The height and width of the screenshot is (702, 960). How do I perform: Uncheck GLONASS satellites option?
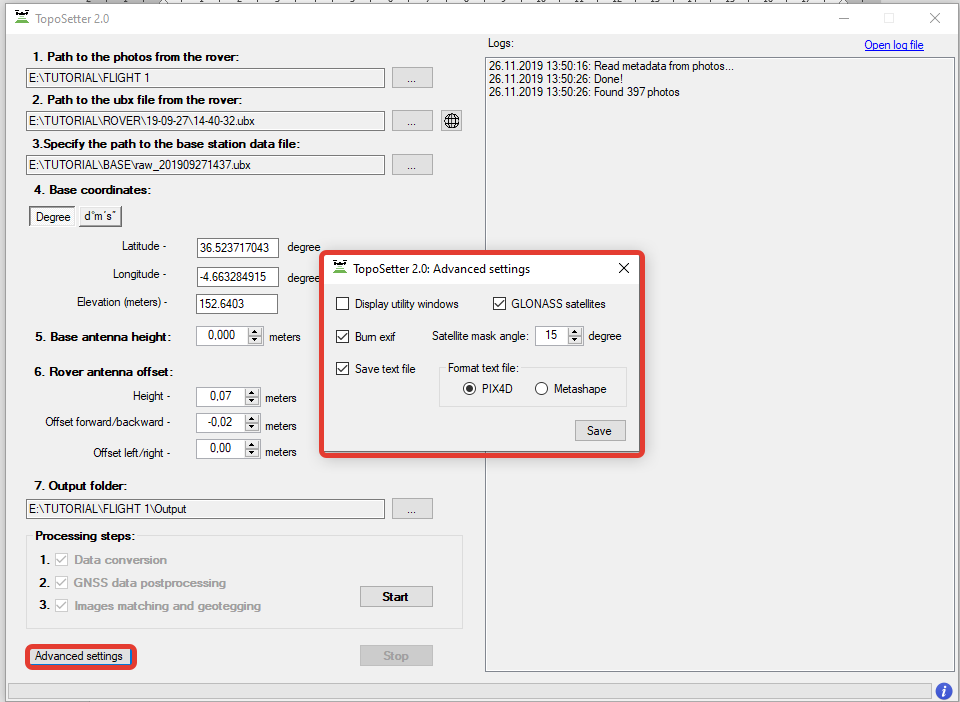pos(500,304)
